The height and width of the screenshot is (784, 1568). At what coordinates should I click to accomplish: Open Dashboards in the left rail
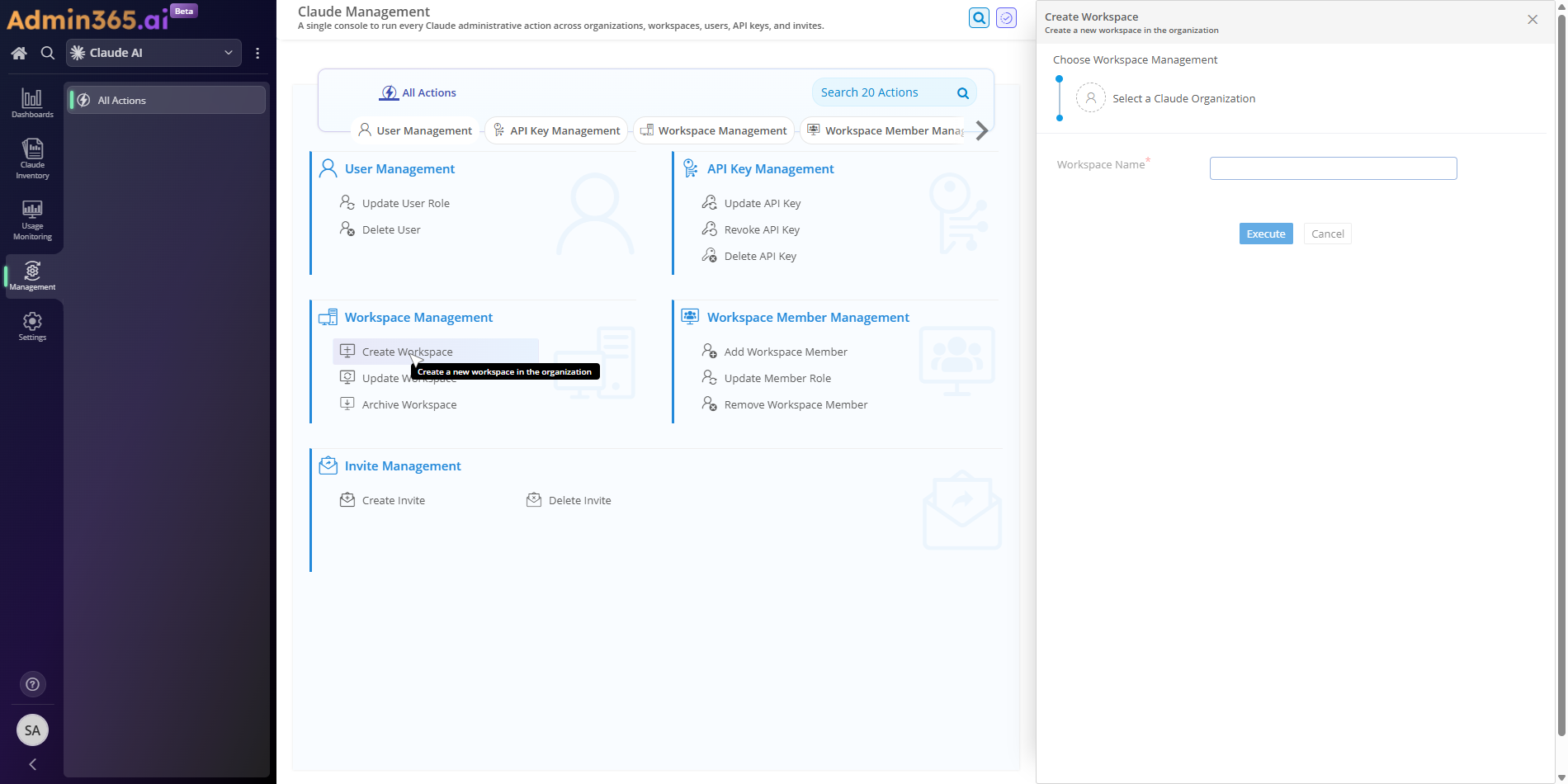[32, 103]
